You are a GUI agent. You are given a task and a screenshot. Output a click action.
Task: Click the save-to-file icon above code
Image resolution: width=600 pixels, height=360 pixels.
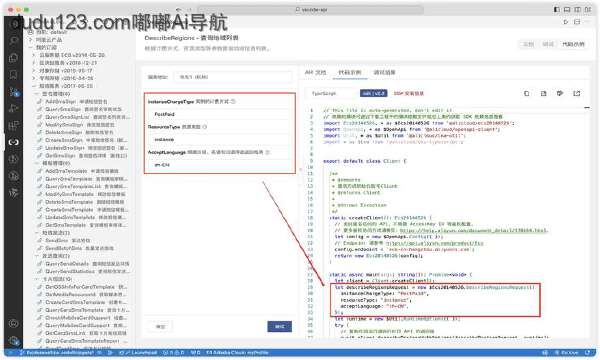[543, 93]
